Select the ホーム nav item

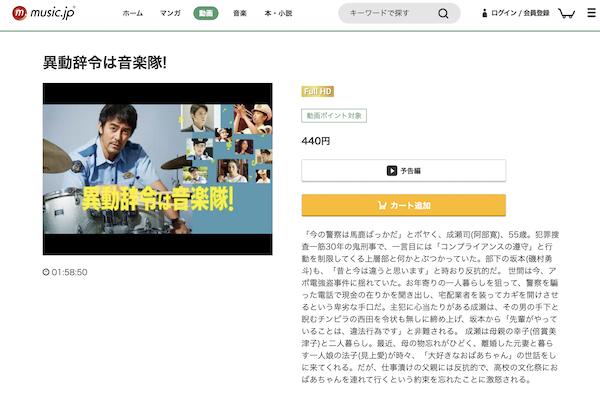tap(133, 13)
